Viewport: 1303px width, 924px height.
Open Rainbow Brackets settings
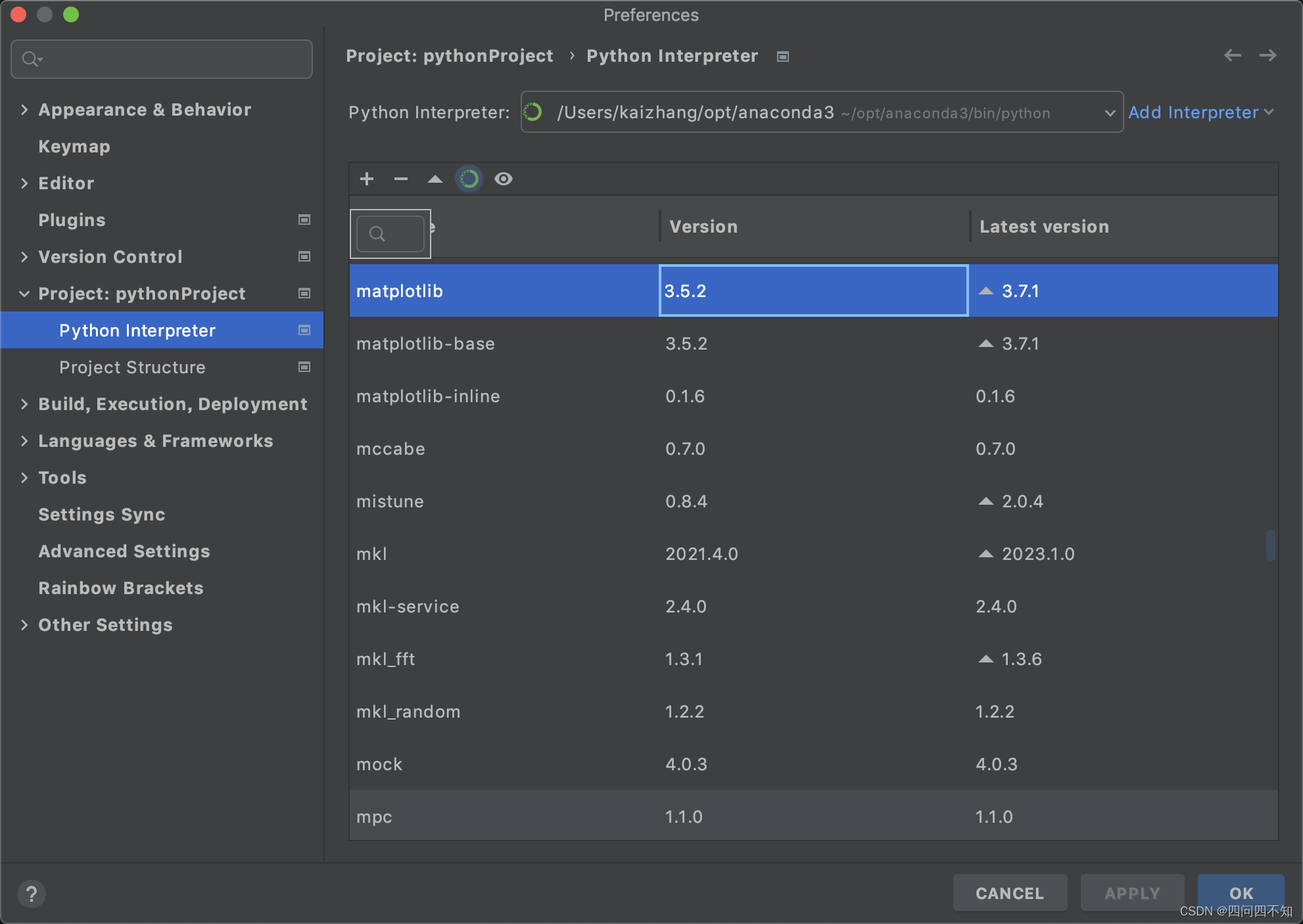121,588
